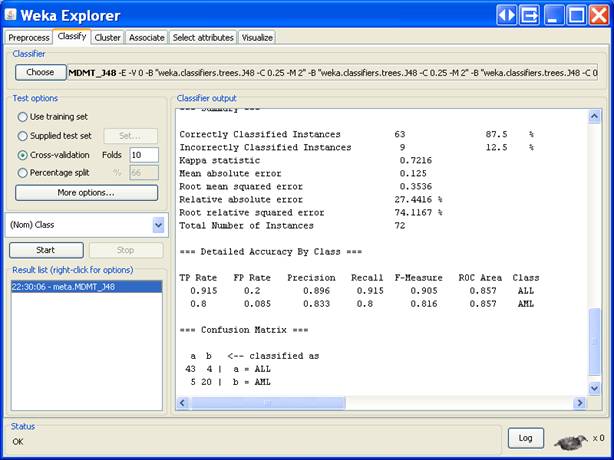Viewport: 614px width, 460px height.
Task: Click the Mean absolute error line
Action: click(x=303, y=173)
